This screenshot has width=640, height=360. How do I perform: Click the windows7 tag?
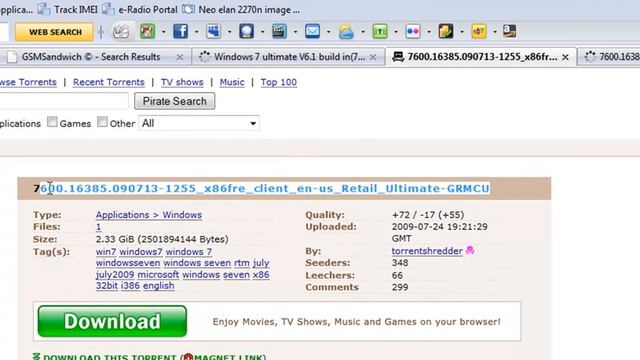pos(141,252)
